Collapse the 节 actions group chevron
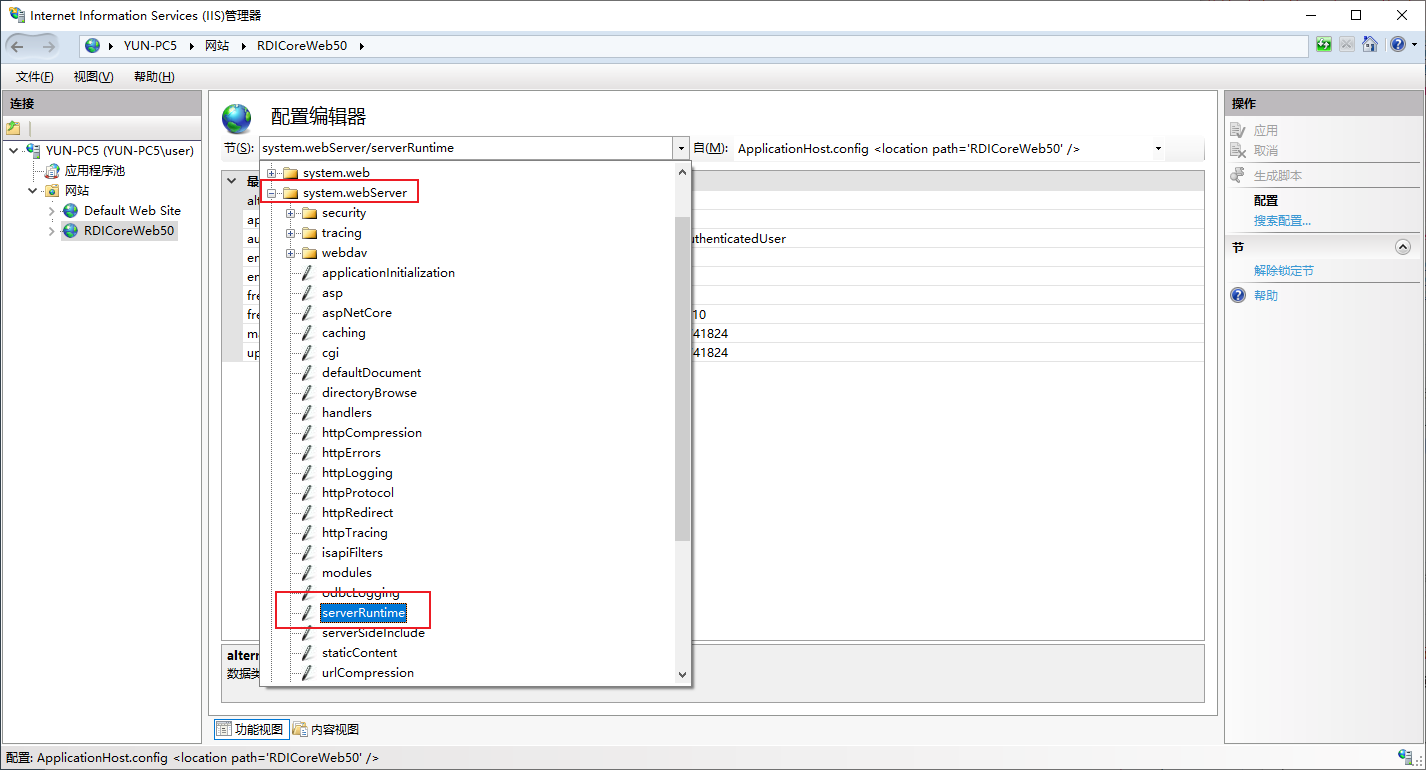This screenshot has height=770, width=1426. [1402, 247]
